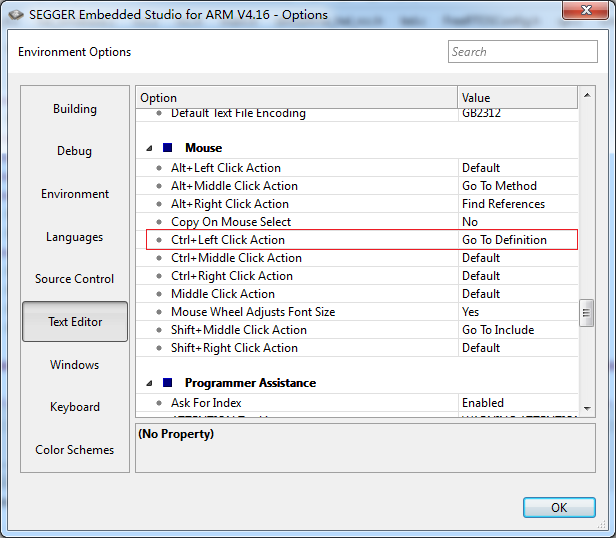
Task: Open the Building options category
Action: coord(75,109)
